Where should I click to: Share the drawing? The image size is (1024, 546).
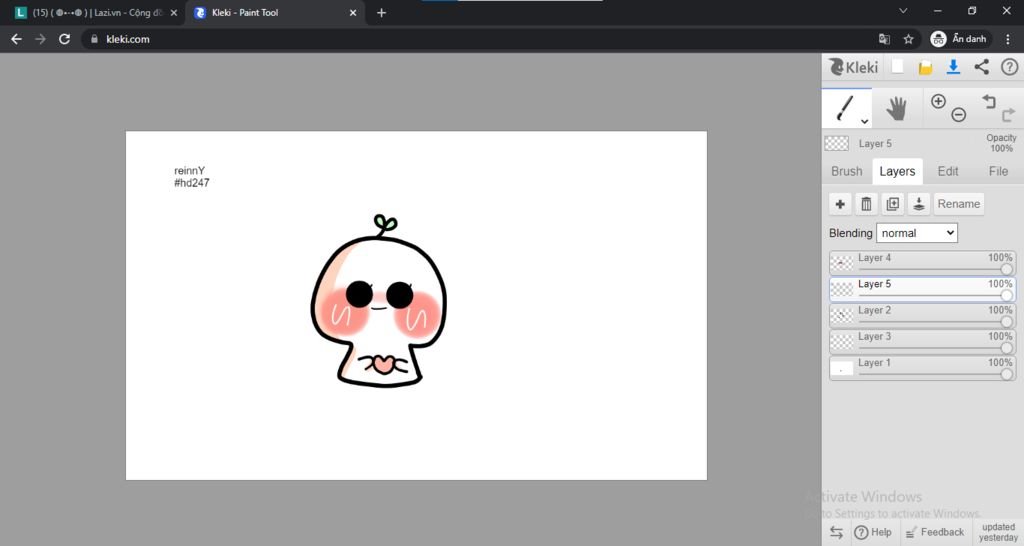point(982,67)
